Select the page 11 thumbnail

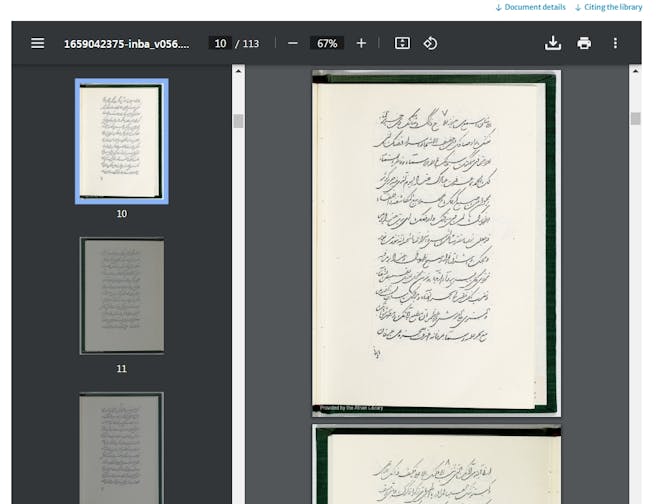121,296
